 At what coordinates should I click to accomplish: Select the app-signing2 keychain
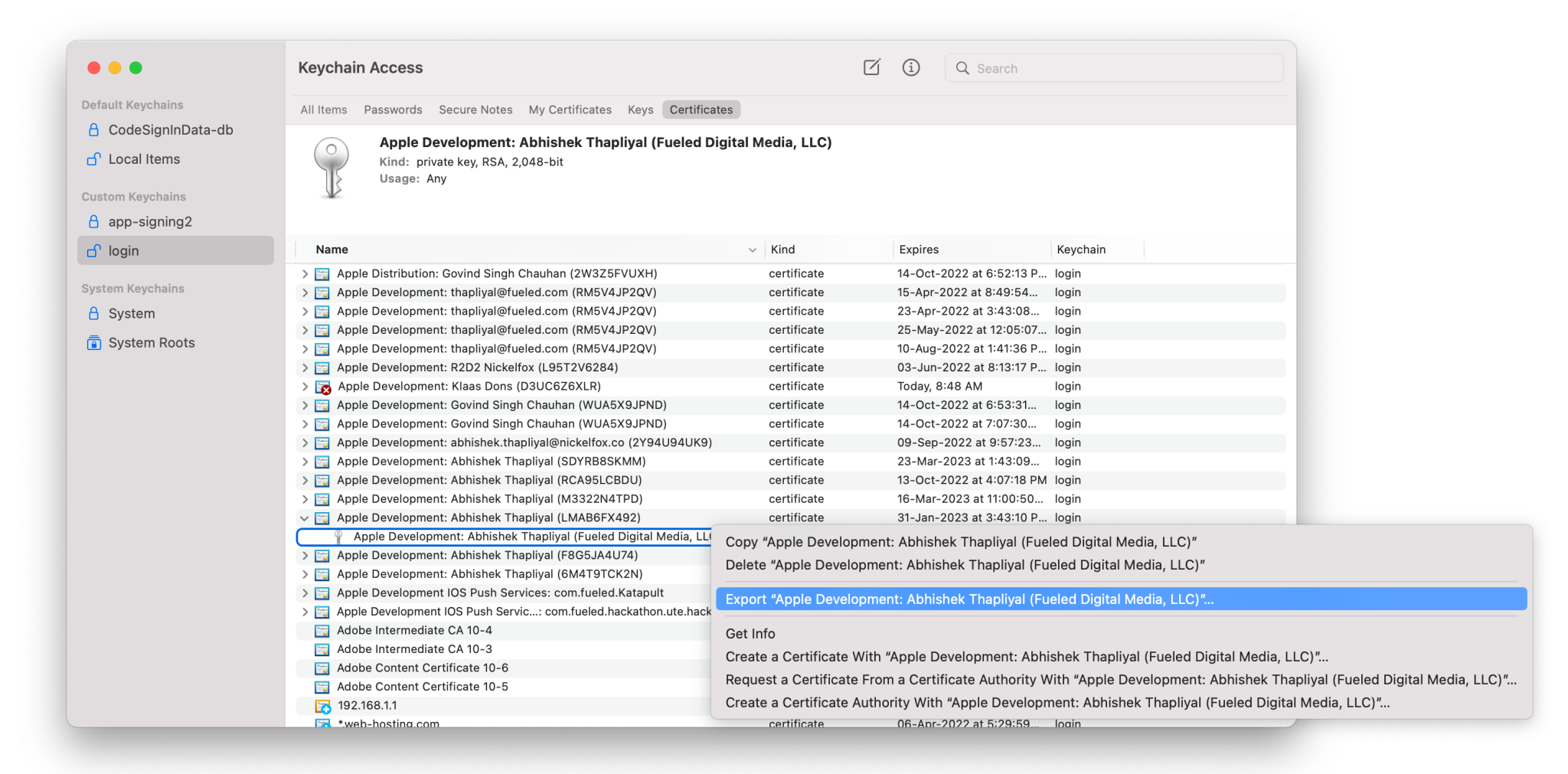point(175,221)
